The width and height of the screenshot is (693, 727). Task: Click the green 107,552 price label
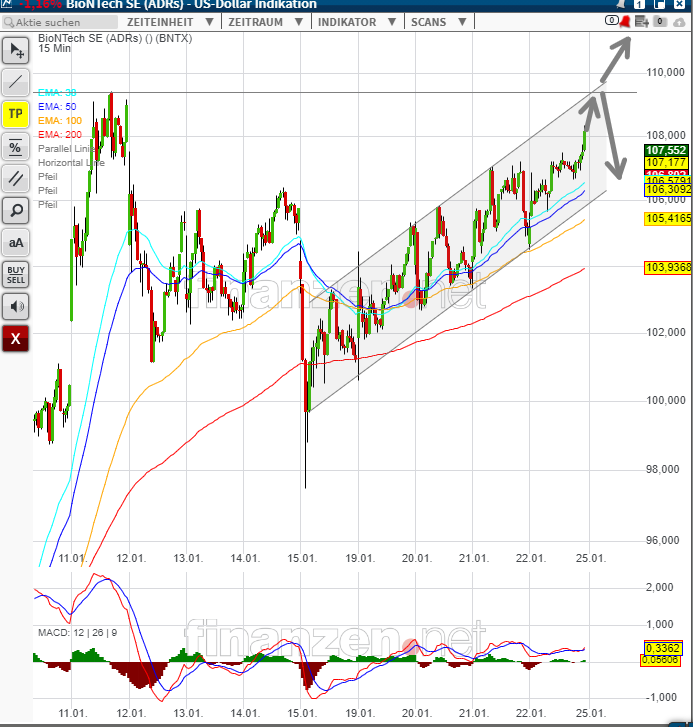[666, 150]
